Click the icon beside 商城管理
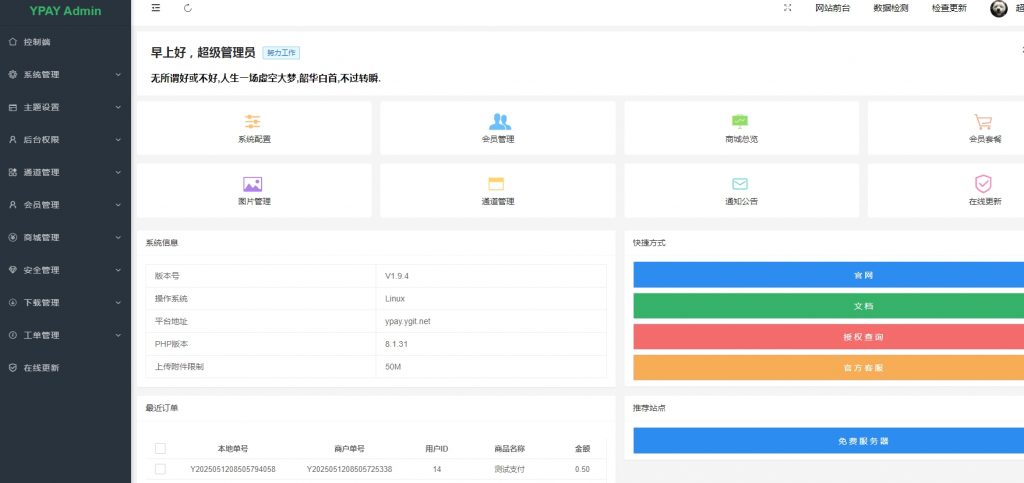The width and height of the screenshot is (1024, 483). click(x=12, y=238)
